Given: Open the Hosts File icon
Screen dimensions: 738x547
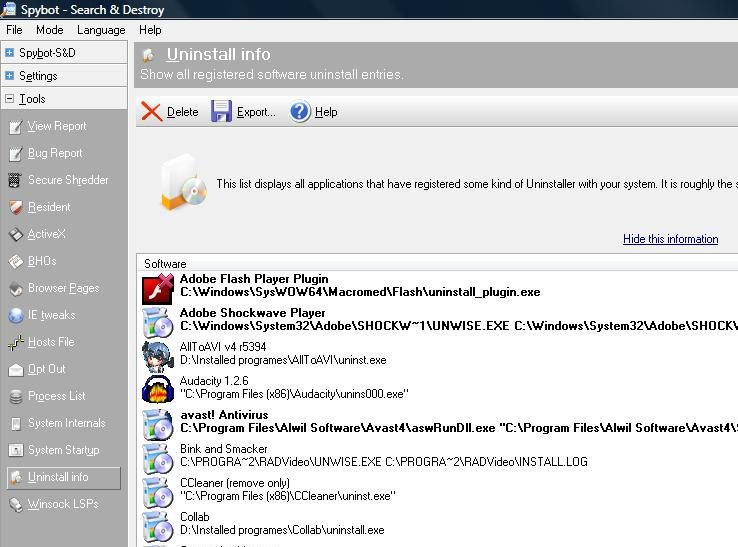Looking at the screenshot, I should coord(15,342).
